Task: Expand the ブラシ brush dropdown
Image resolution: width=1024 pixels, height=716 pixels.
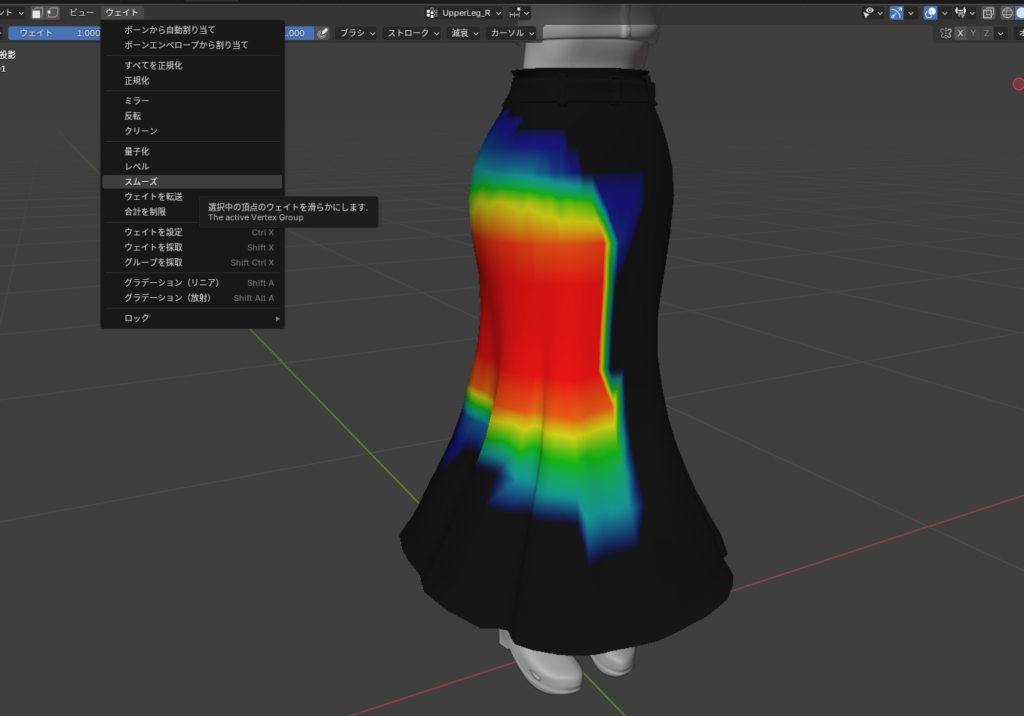Action: (x=358, y=33)
